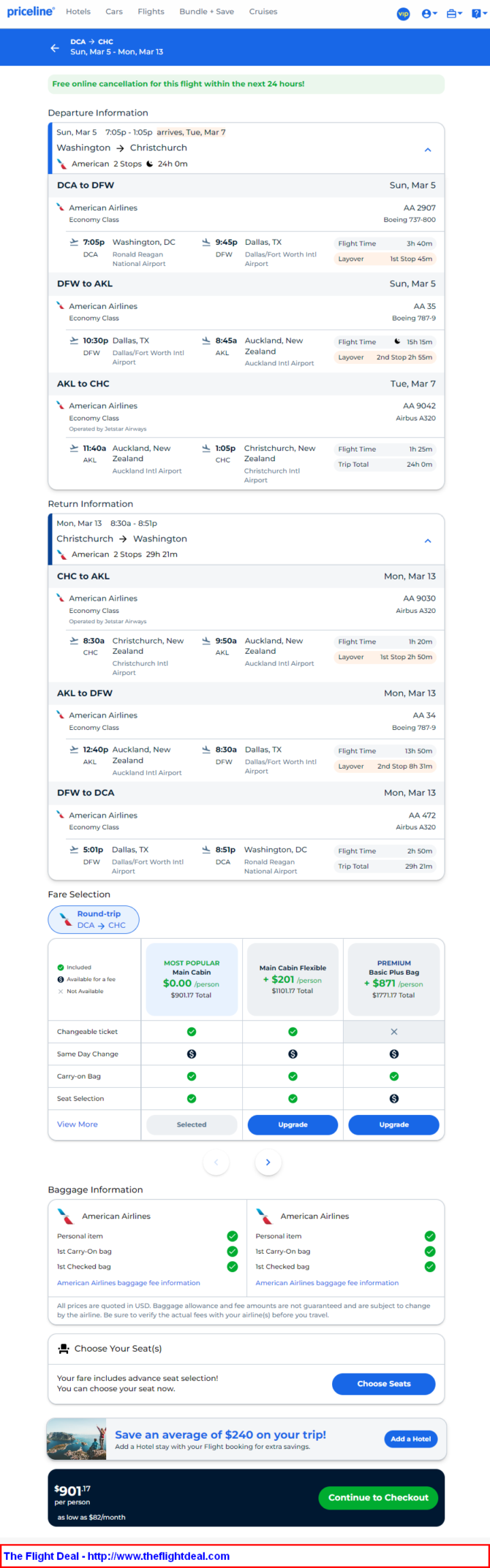Click the landing icon beside 8:51p arrival
490x1568 pixels.
click(x=206, y=850)
